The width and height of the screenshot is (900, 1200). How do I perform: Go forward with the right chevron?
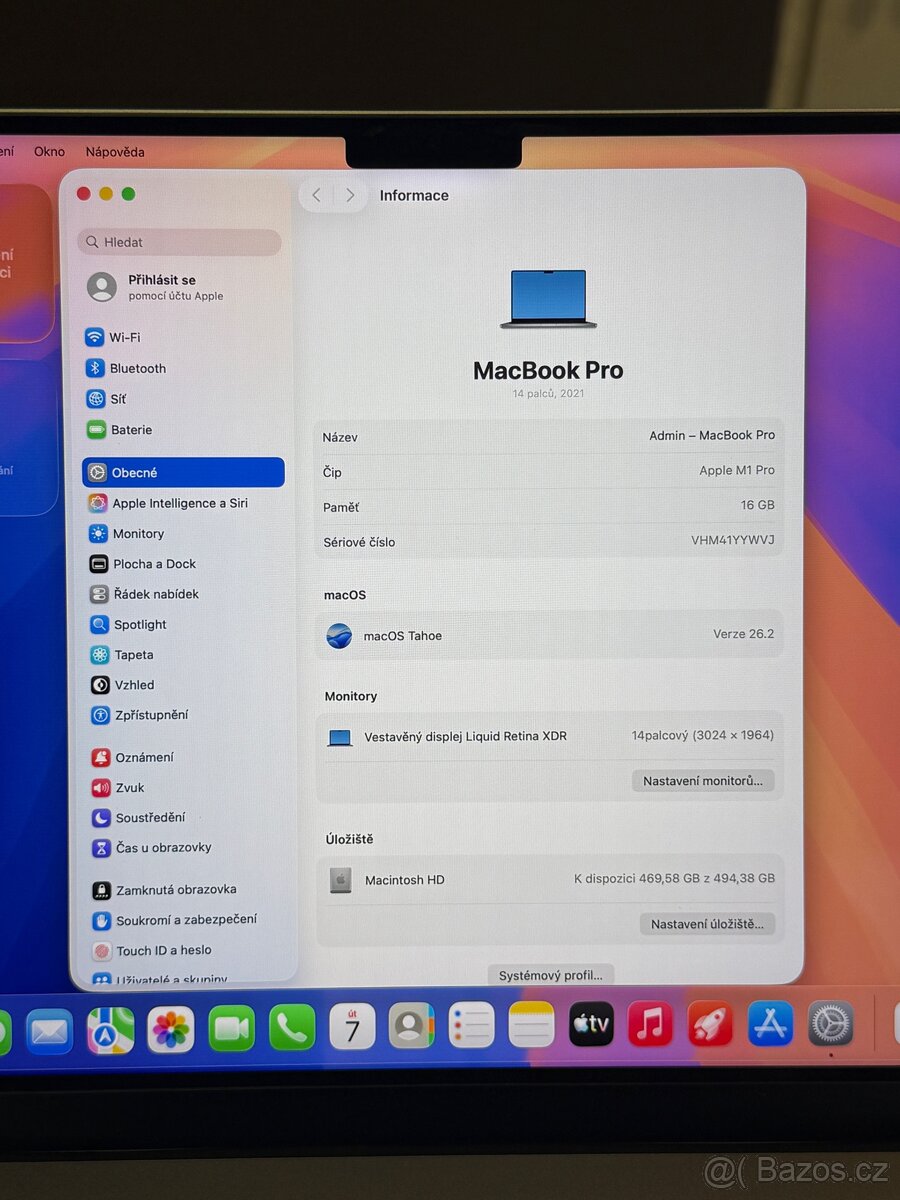click(x=350, y=195)
